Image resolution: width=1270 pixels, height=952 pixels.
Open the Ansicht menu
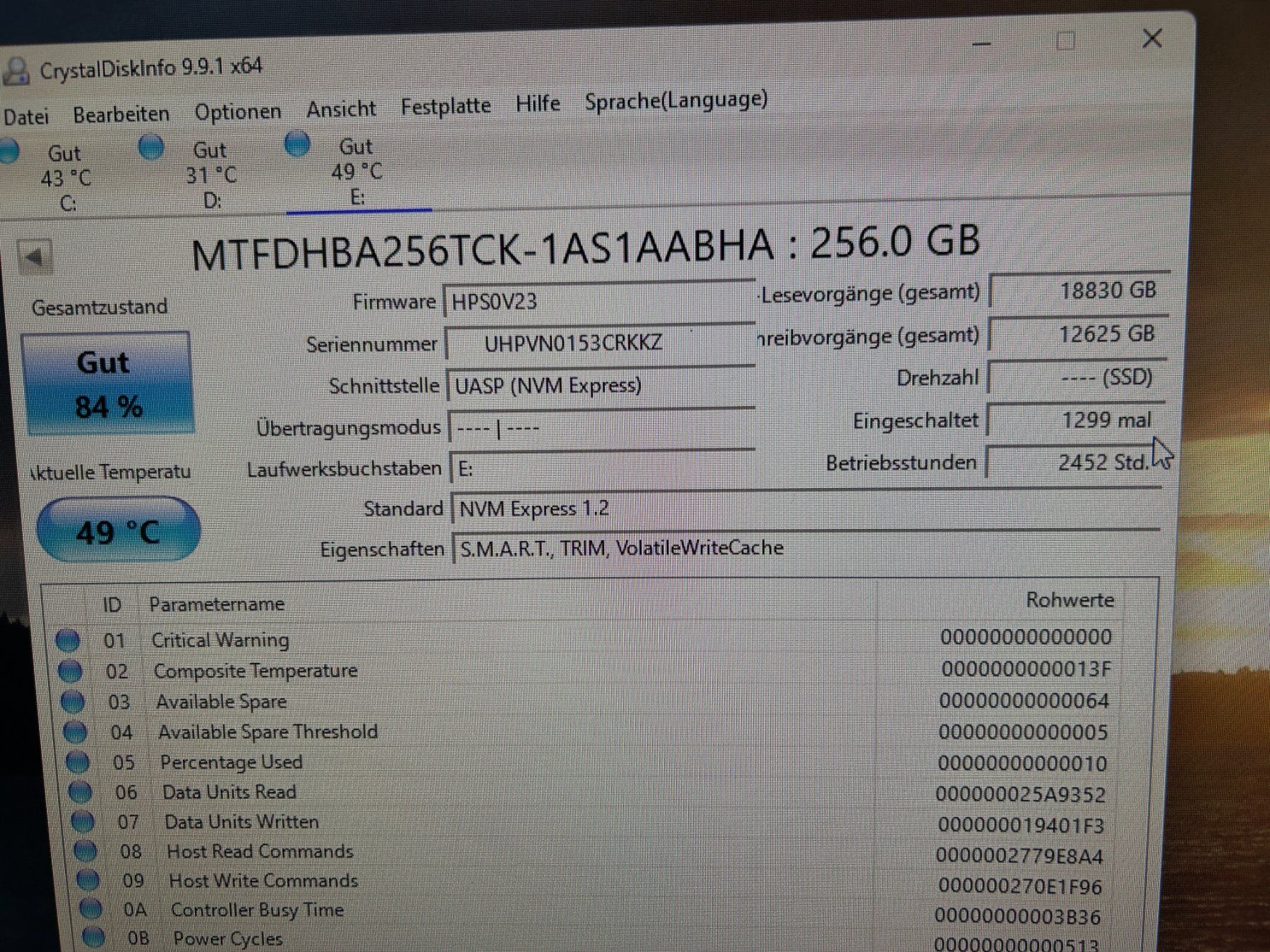coord(341,109)
